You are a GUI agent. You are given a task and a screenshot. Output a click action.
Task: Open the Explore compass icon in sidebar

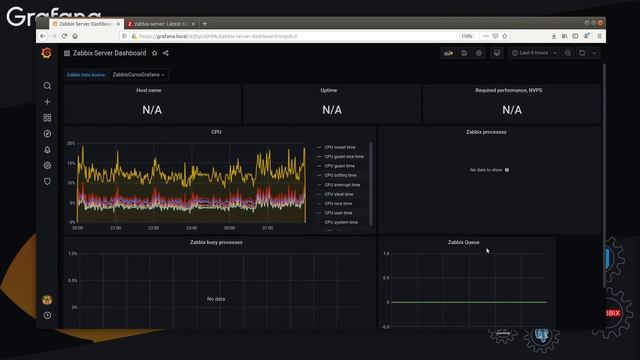[47, 133]
